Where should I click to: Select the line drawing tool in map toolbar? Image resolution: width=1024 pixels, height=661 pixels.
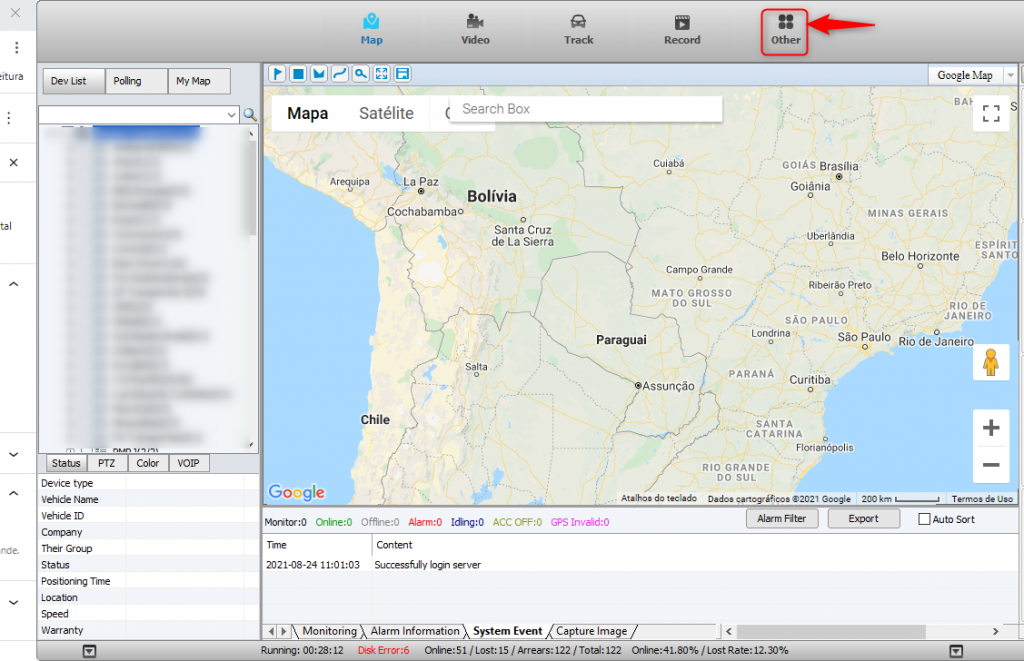coord(339,74)
